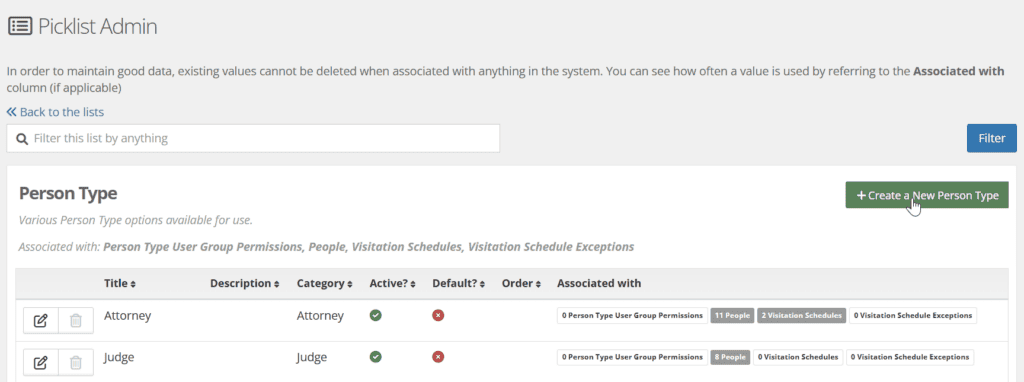The height and width of the screenshot is (382, 1024).
Task: Open Attorney's 0 Visitation Schedule Exceptions badge
Action: (x=912, y=315)
